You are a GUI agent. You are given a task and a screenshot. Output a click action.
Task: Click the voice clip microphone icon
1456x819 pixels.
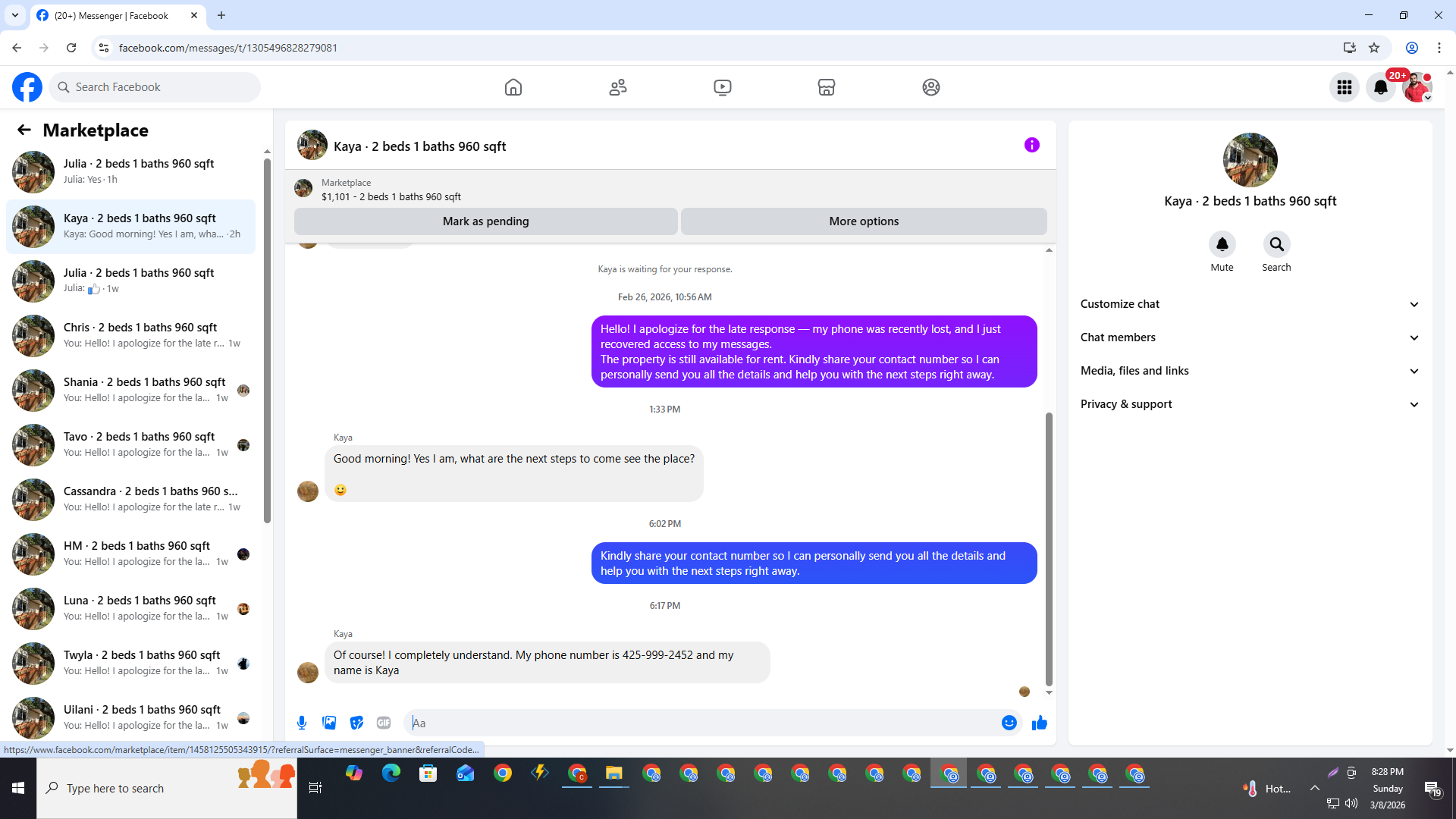302,723
